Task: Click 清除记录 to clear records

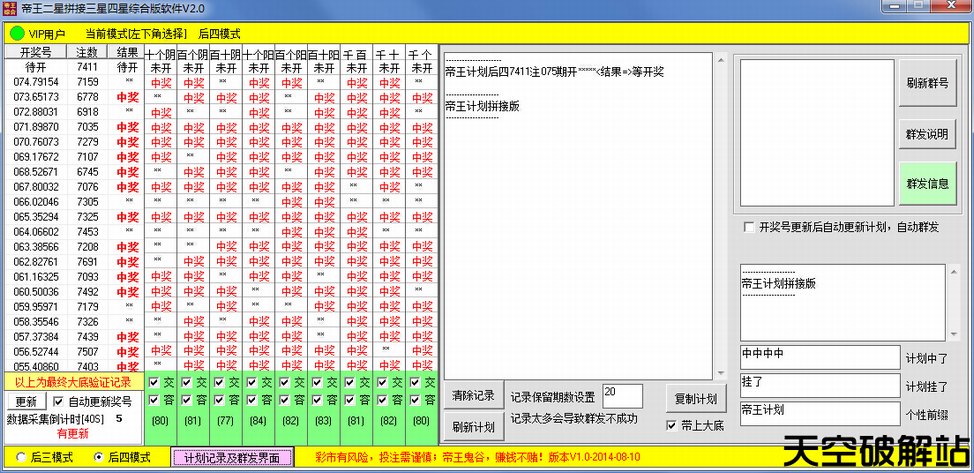Action: tap(473, 396)
